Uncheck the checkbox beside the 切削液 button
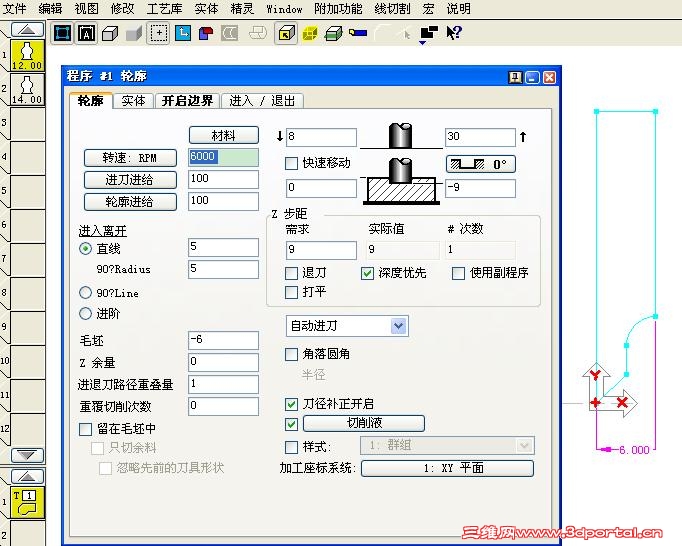This screenshot has width=682, height=546. 291,424
